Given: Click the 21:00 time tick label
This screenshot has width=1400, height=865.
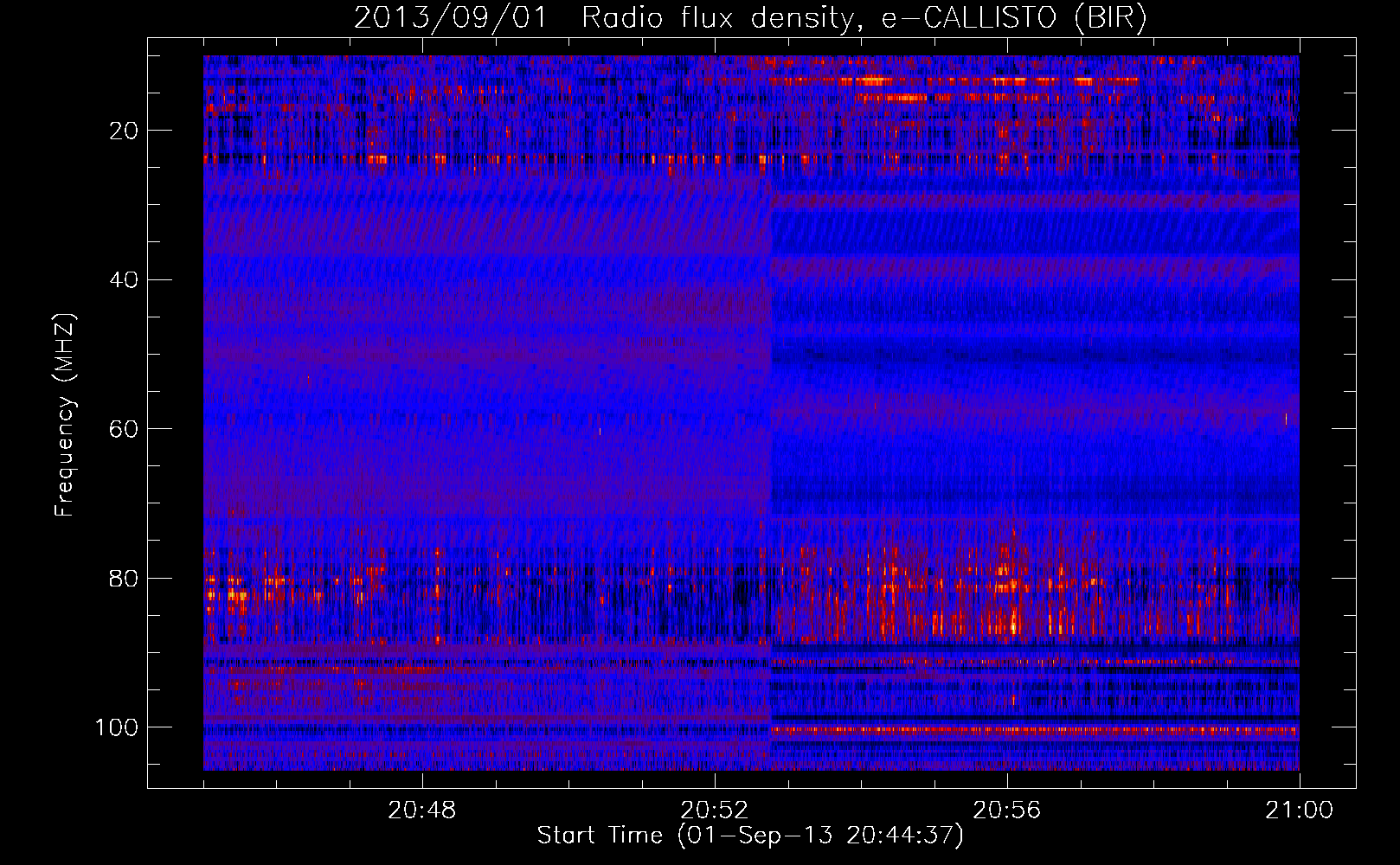Looking at the screenshot, I should point(1299,811).
